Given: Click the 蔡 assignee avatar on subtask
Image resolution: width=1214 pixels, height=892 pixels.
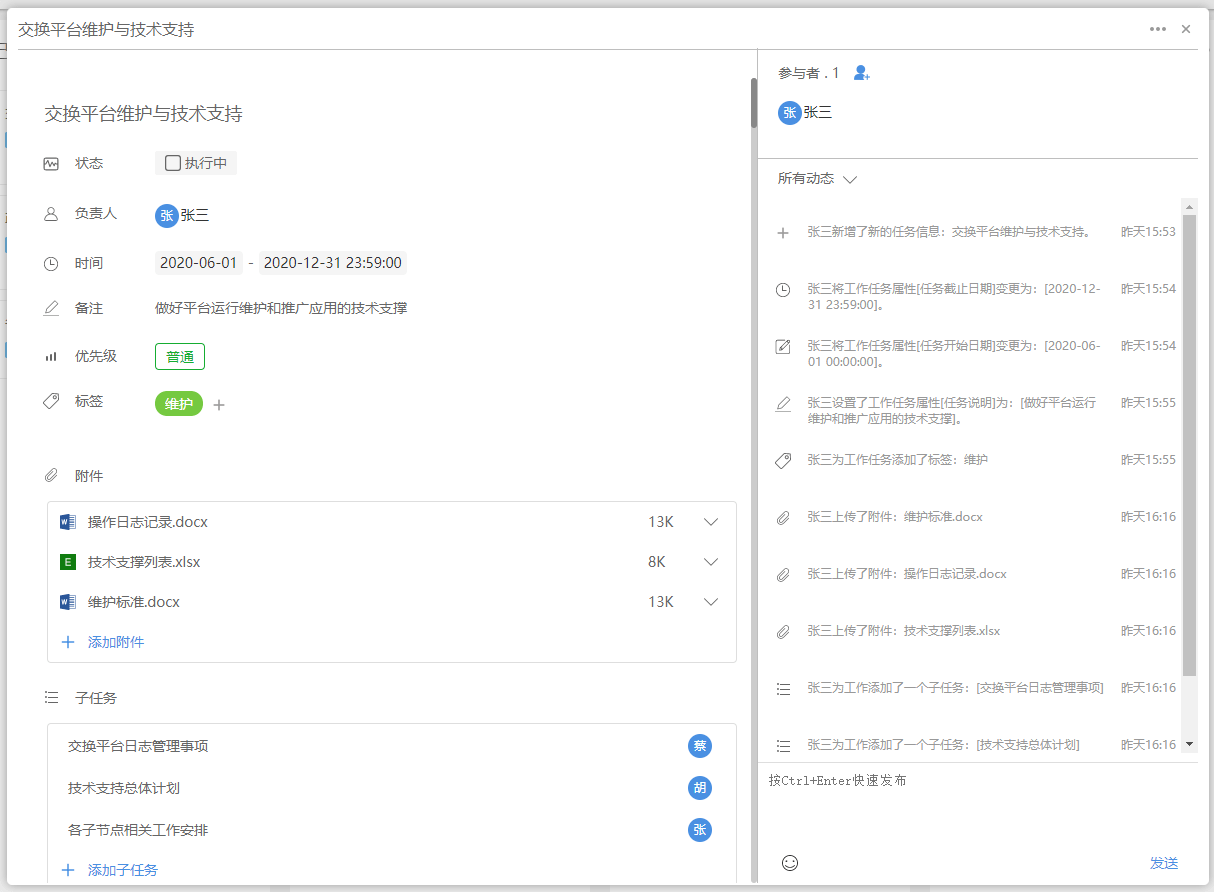Looking at the screenshot, I should pyautogui.click(x=700, y=746).
